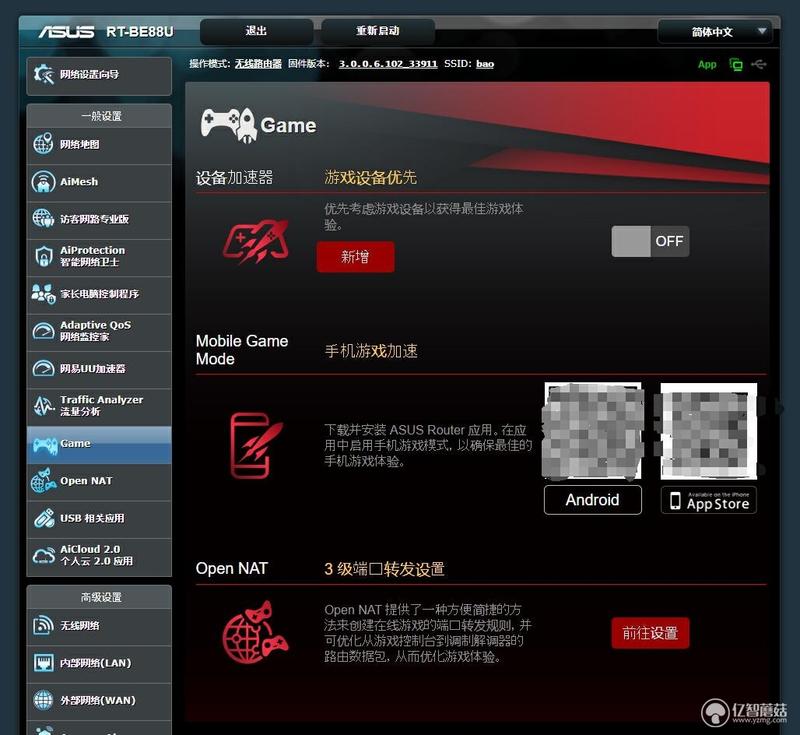Open AiMesh menu entry
The height and width of the screenshot is (735, 800).
(99, 182)
